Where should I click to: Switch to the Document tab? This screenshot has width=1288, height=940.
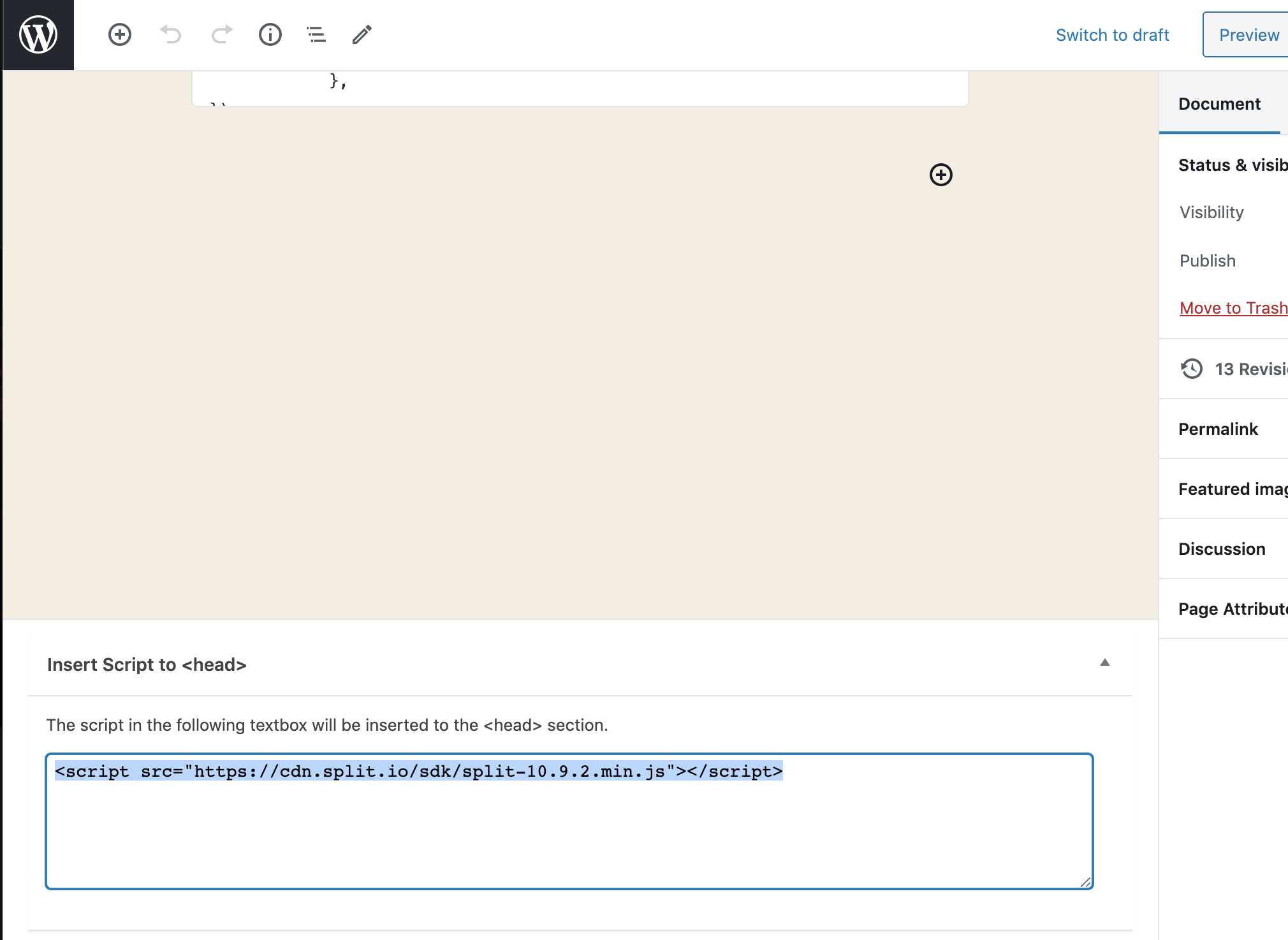click(1219, 104)
